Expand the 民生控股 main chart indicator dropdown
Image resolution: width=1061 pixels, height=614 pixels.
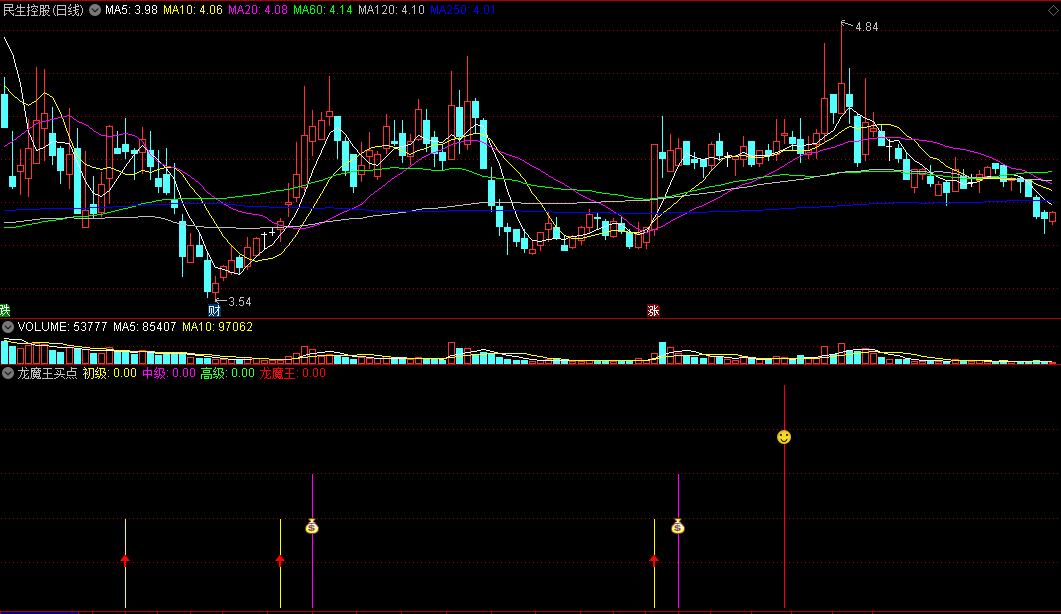tap(95, 10)
